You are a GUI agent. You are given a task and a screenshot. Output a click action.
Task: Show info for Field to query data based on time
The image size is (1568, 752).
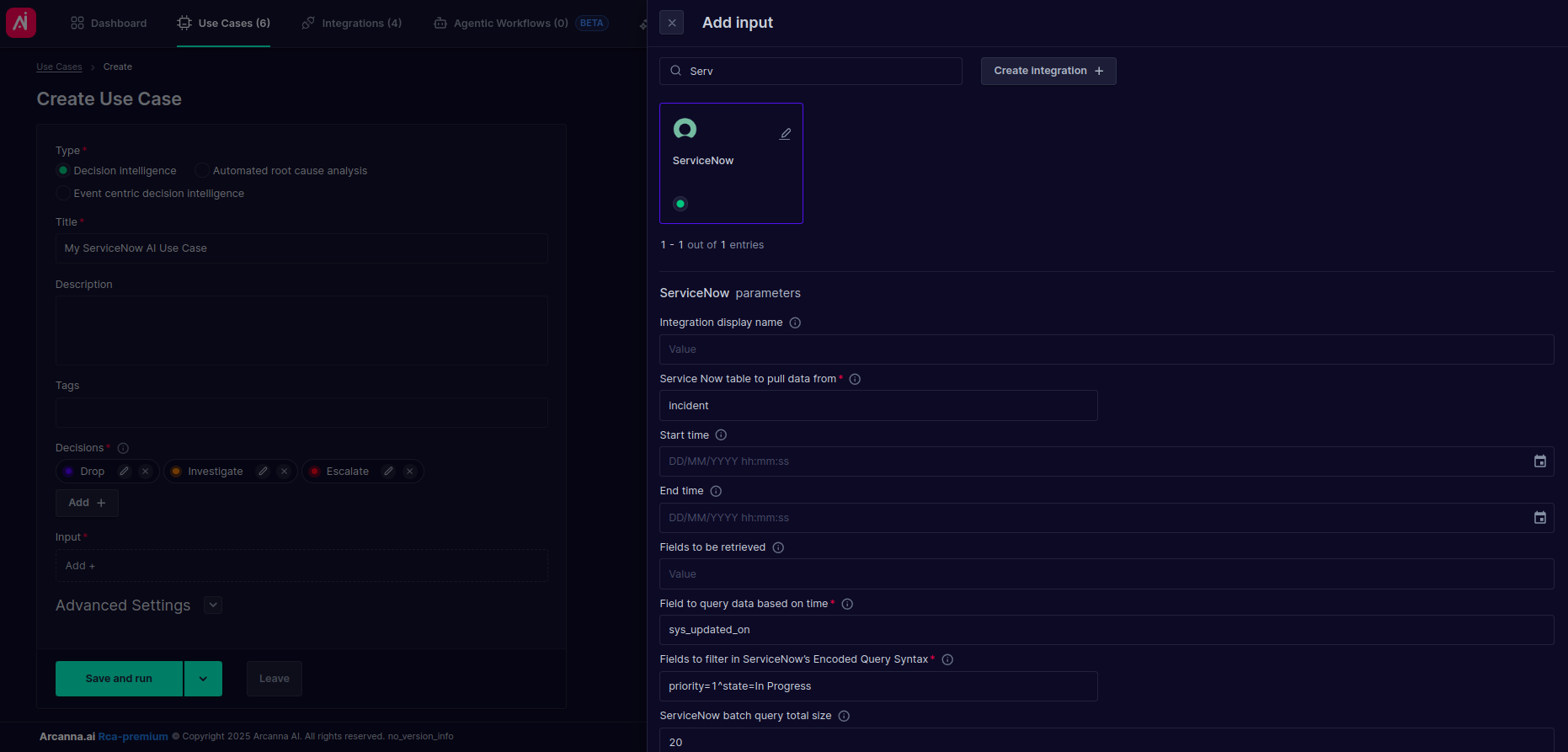point(847,604)
